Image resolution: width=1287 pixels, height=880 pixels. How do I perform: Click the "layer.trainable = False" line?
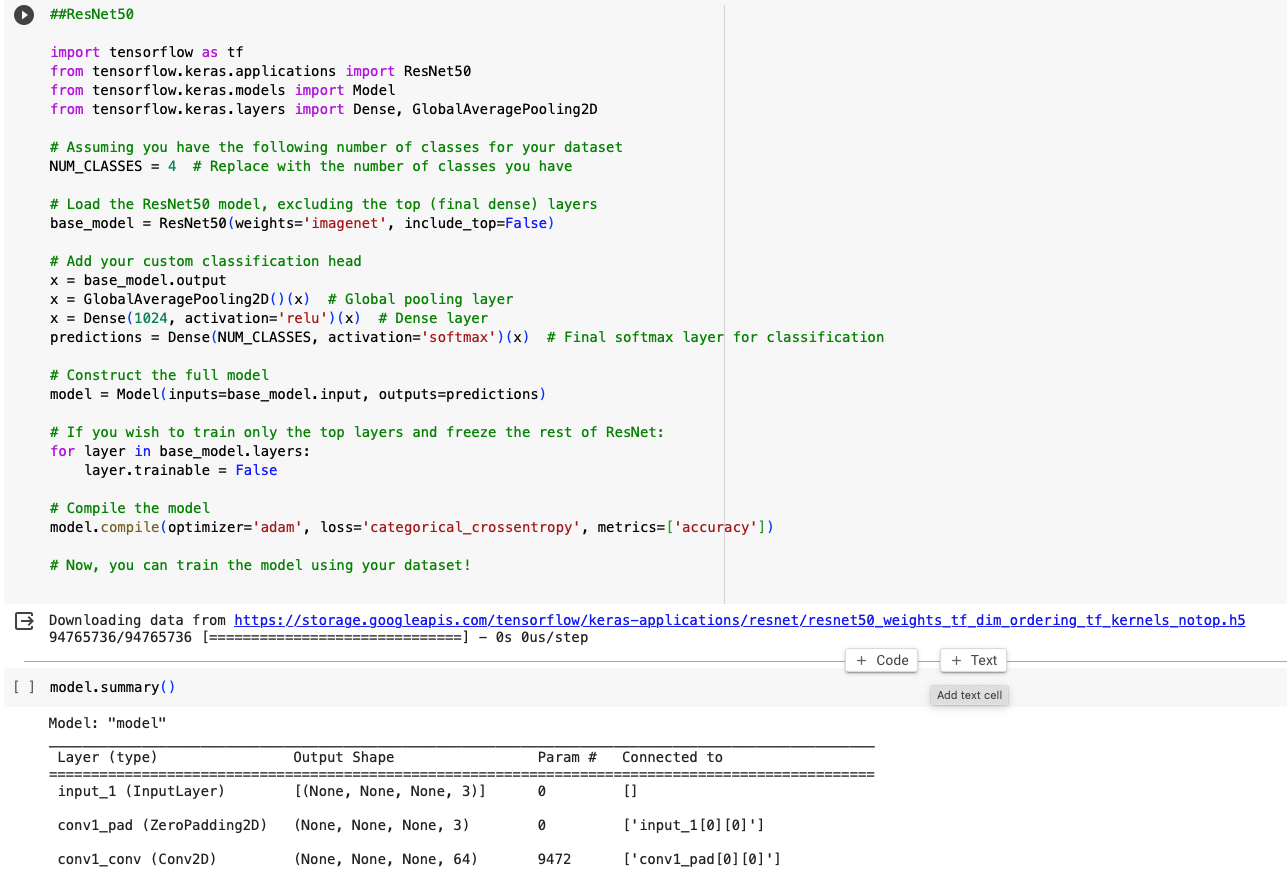click(x=181, y=470)
